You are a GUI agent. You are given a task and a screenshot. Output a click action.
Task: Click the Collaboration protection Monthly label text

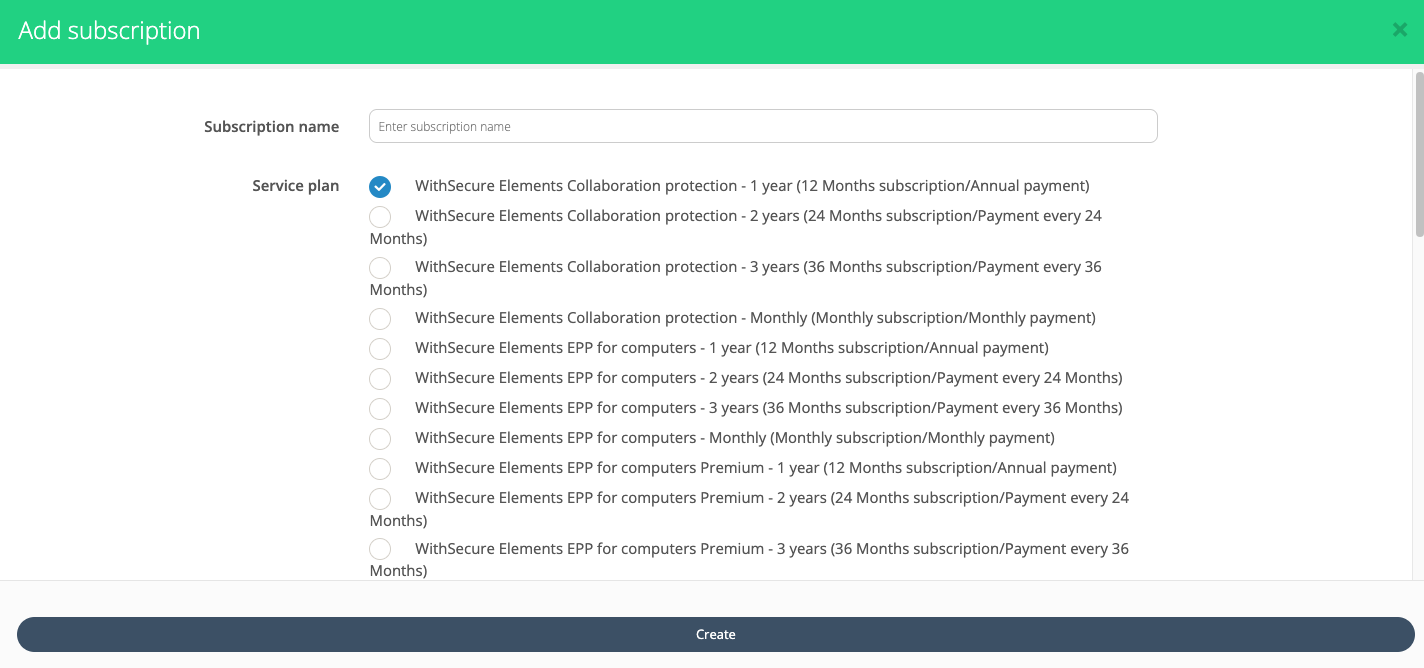754,318
